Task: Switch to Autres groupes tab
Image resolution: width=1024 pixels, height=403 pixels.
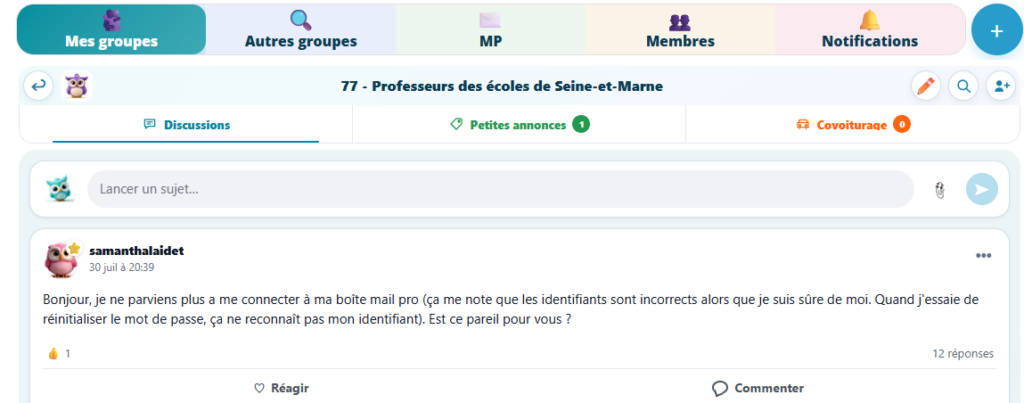Action: point(301,30)
